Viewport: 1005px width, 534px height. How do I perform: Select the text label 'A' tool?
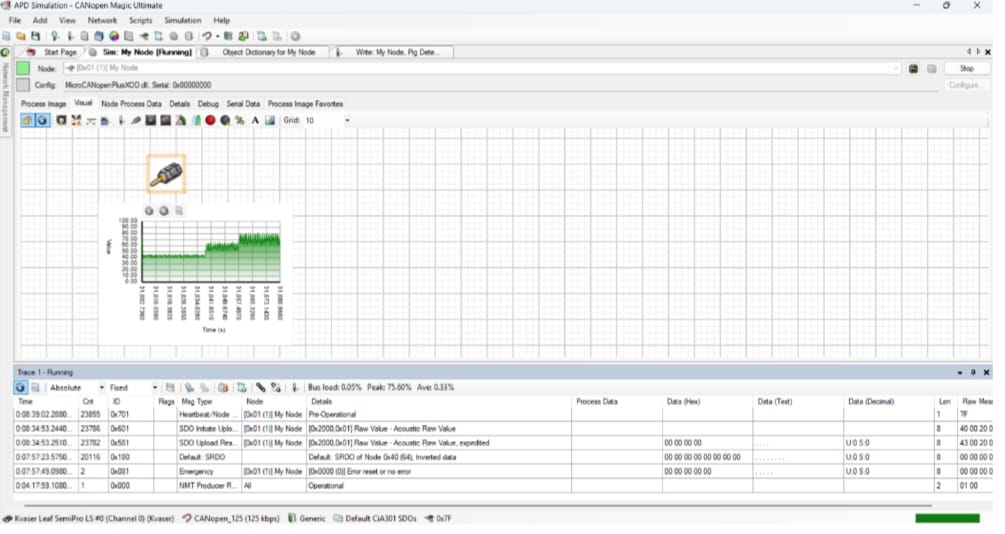click(255, 120)
